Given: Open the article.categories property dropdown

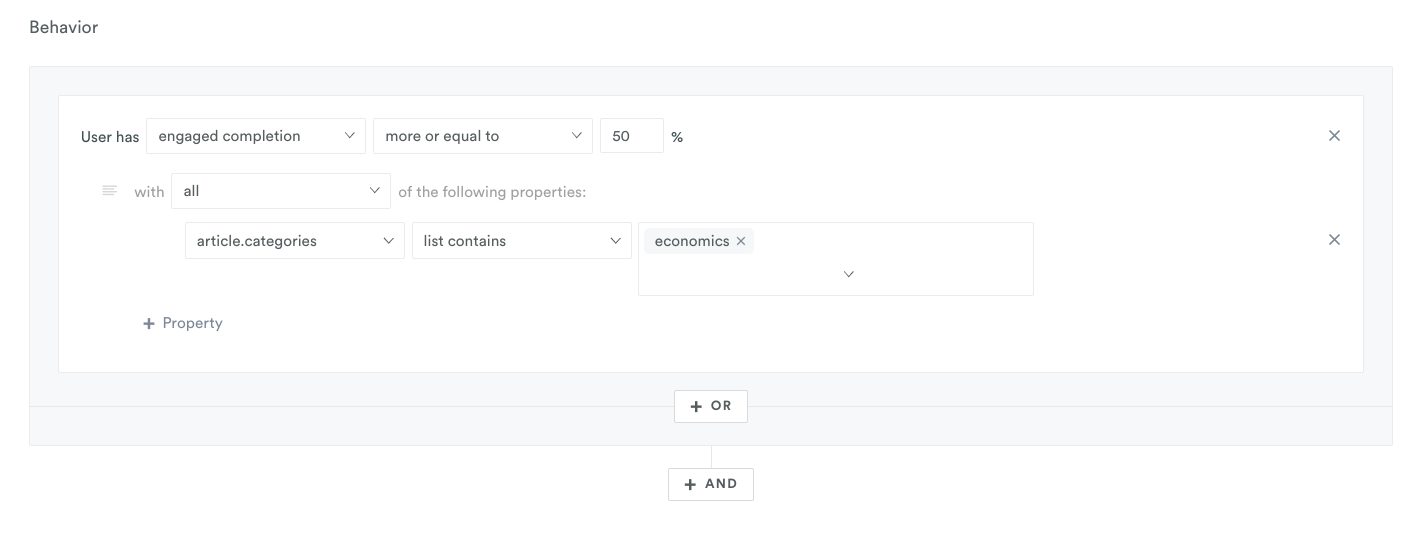Looking at the screenshot, I should pos(294,241).
